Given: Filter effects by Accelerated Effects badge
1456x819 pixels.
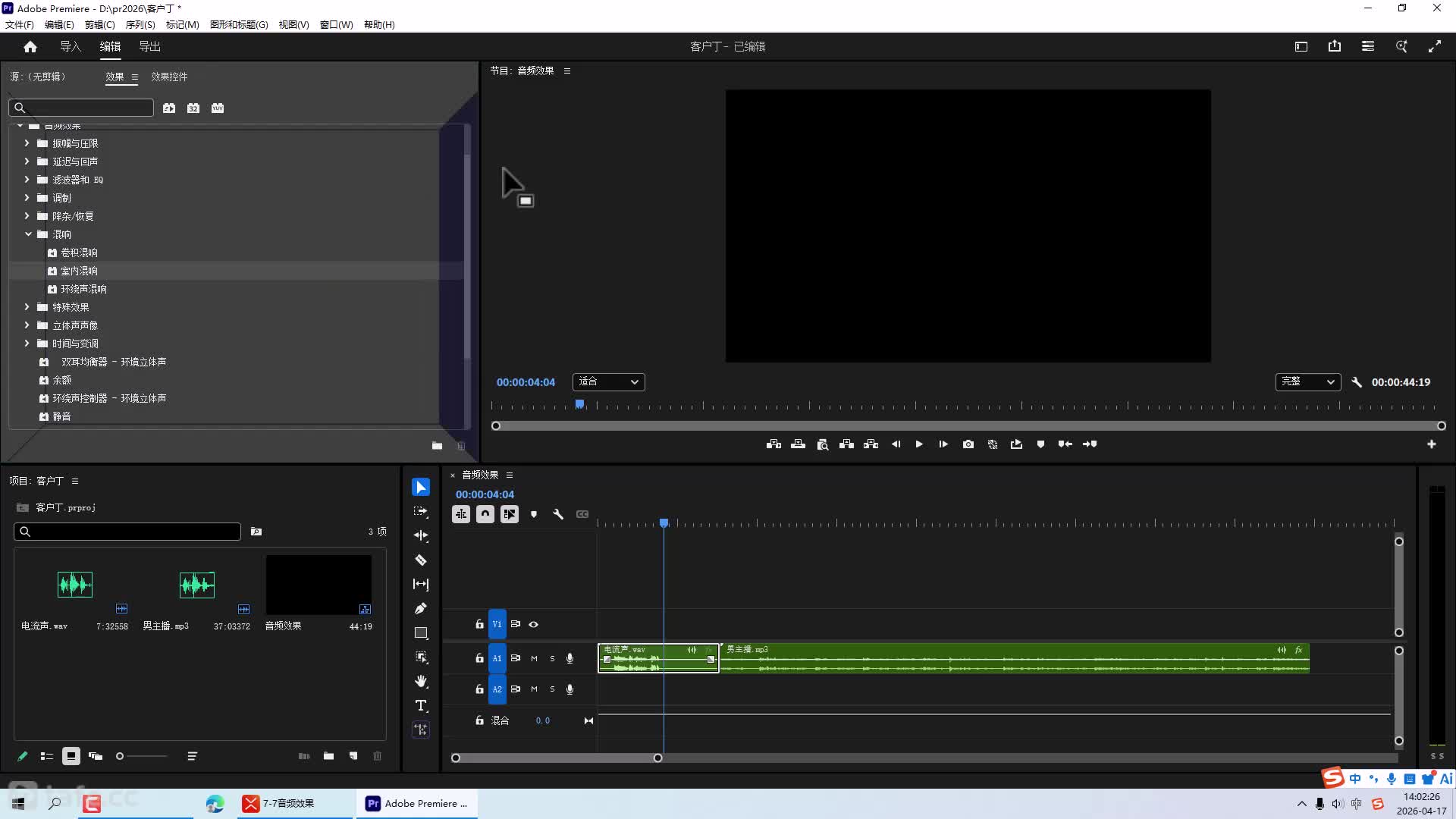Looking at the screenshot, I should click(169, 108).
